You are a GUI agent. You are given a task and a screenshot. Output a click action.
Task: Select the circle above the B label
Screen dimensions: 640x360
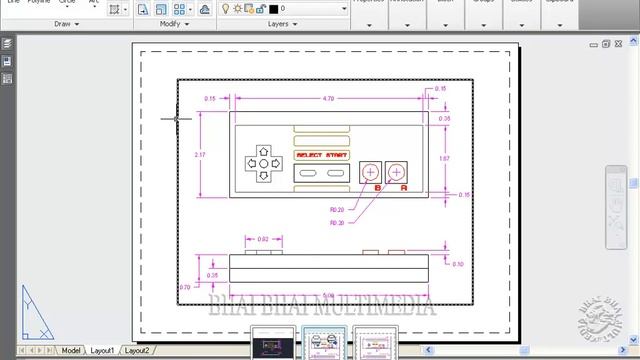coord(371,172)
